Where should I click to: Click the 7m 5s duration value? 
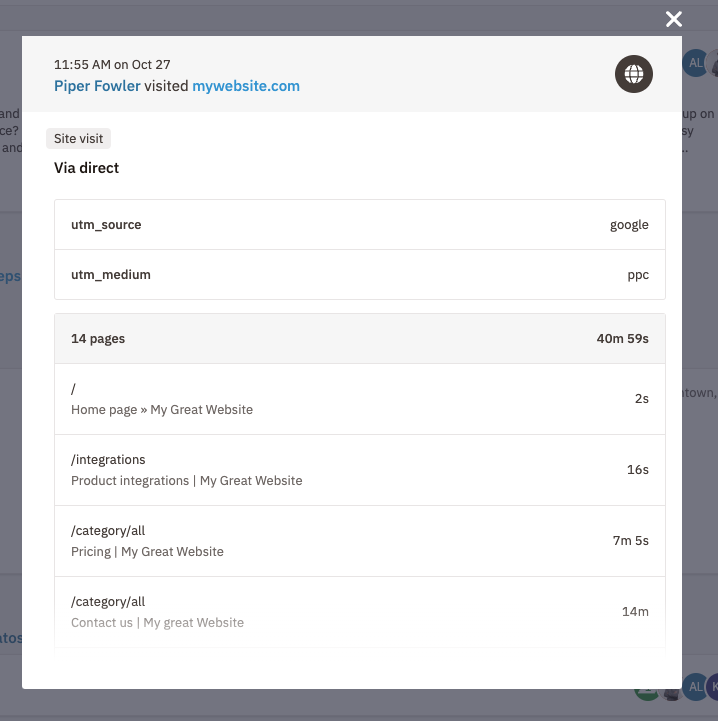[x=631, y=541]
